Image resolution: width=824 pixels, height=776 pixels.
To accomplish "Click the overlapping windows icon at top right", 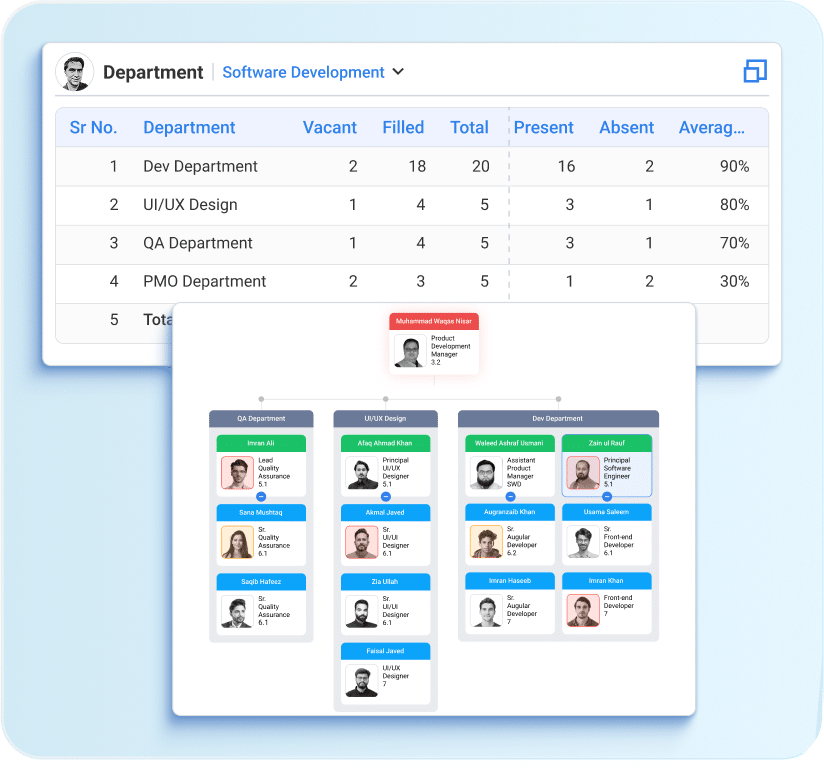I will pos(755,71).
